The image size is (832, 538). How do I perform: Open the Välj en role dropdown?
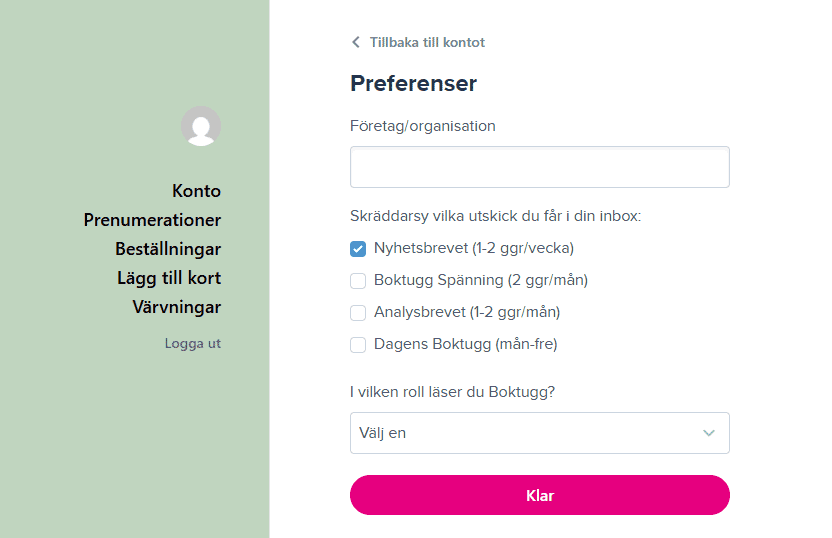click(x=540, y=433)
